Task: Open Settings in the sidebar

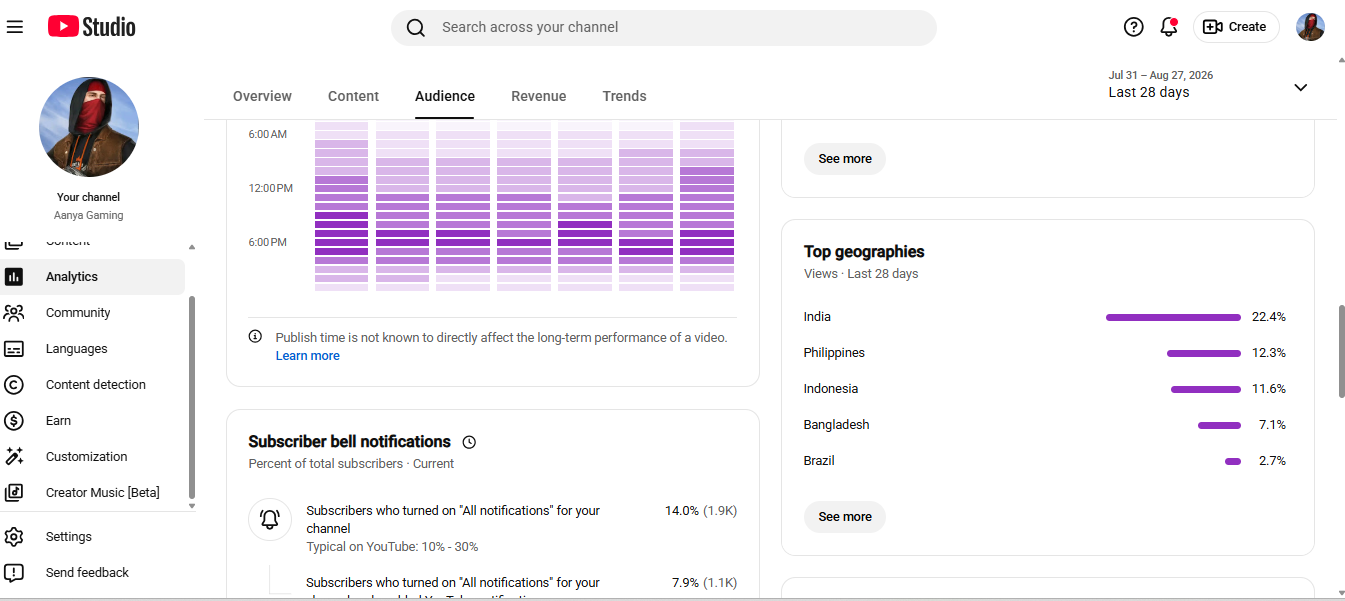Action: click(x=92, y=537)
